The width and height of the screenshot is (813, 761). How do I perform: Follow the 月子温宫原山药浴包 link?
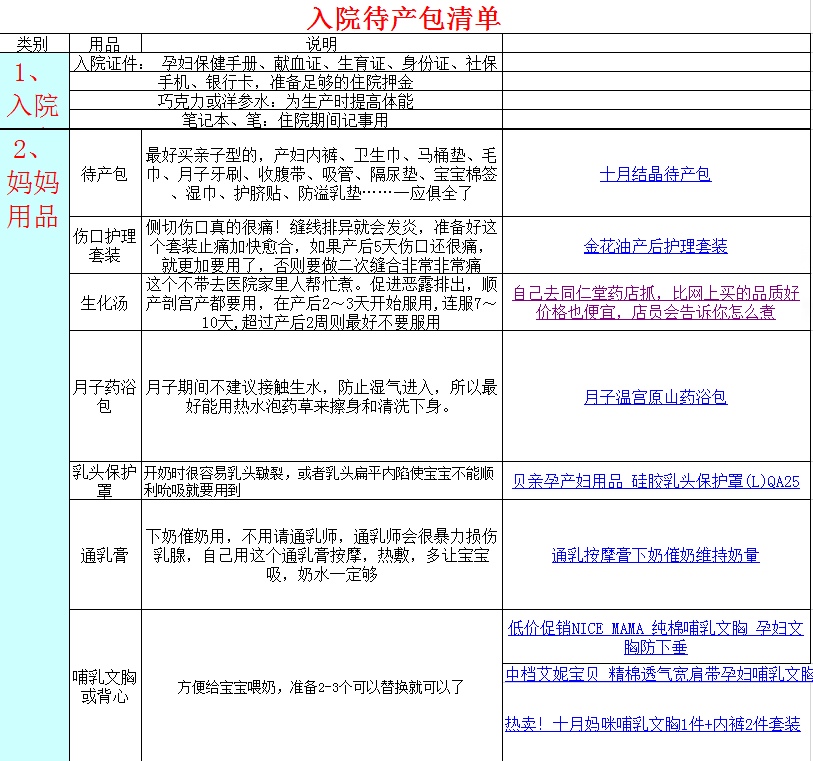(655, 397)
